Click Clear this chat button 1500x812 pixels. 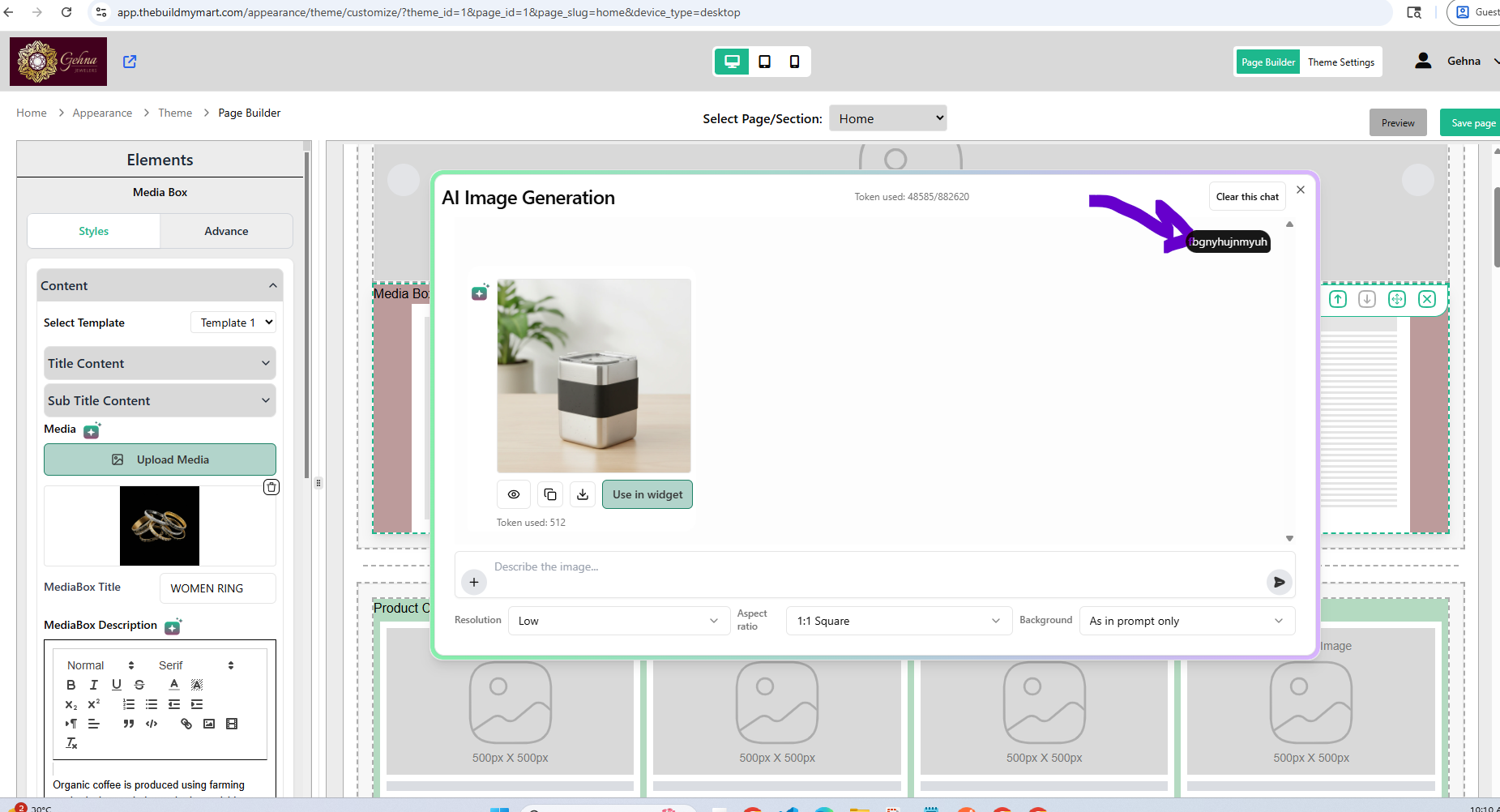click(1247, 196)
